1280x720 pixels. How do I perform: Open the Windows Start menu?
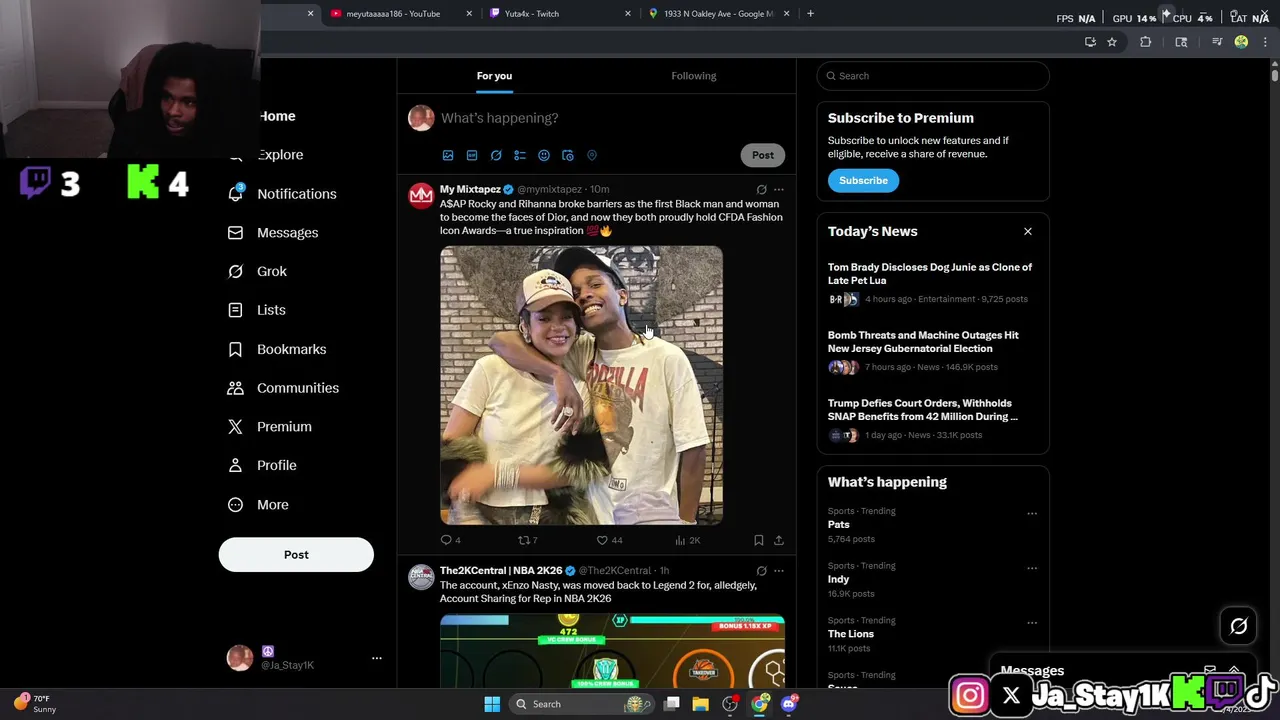coord(492,704)
